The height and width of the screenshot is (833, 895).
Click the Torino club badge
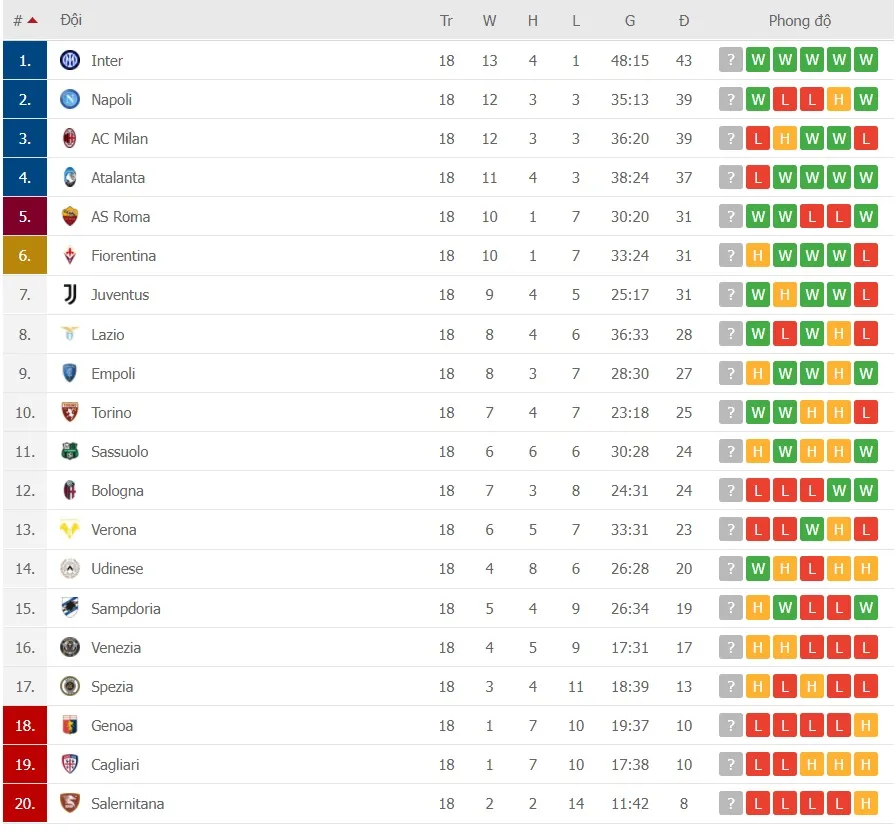[69, 412]
